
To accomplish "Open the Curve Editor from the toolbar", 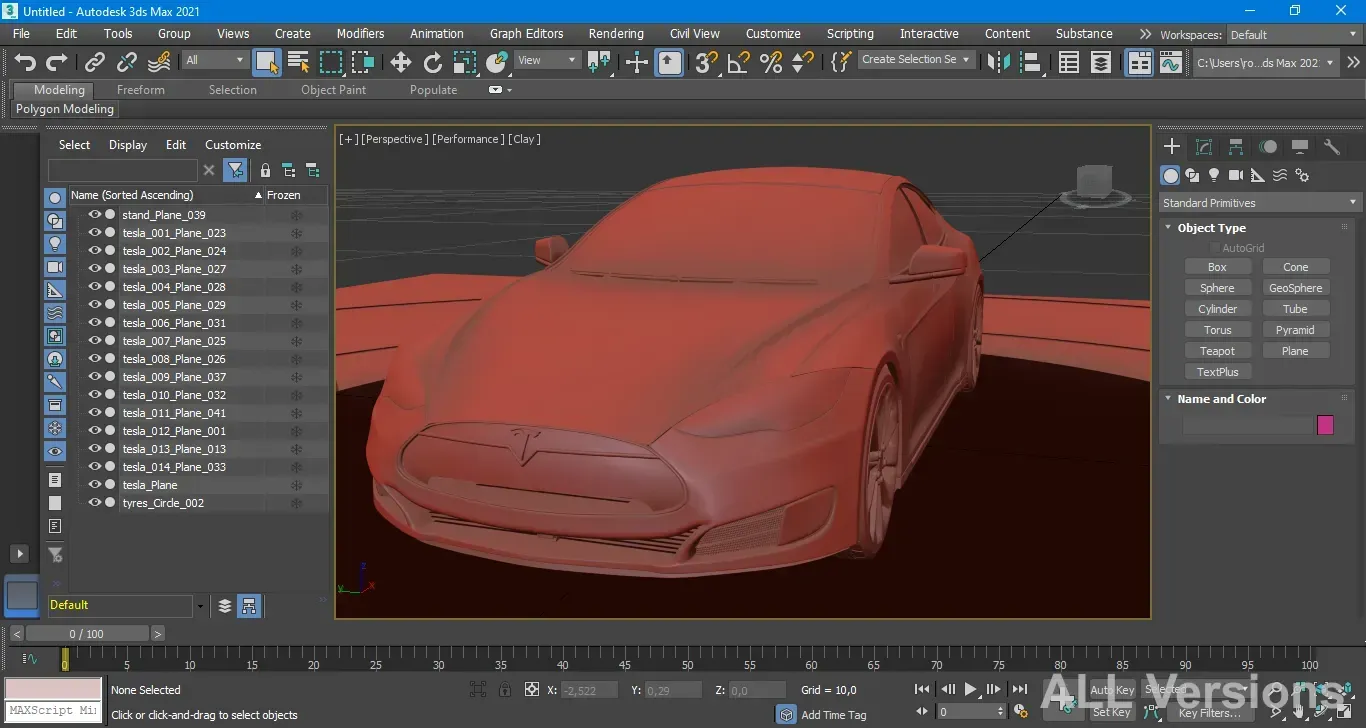I will pos(1171,62).
